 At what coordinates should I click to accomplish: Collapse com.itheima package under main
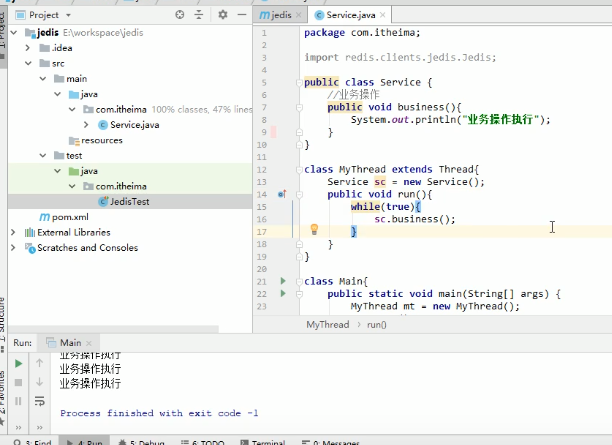[72, 109]
